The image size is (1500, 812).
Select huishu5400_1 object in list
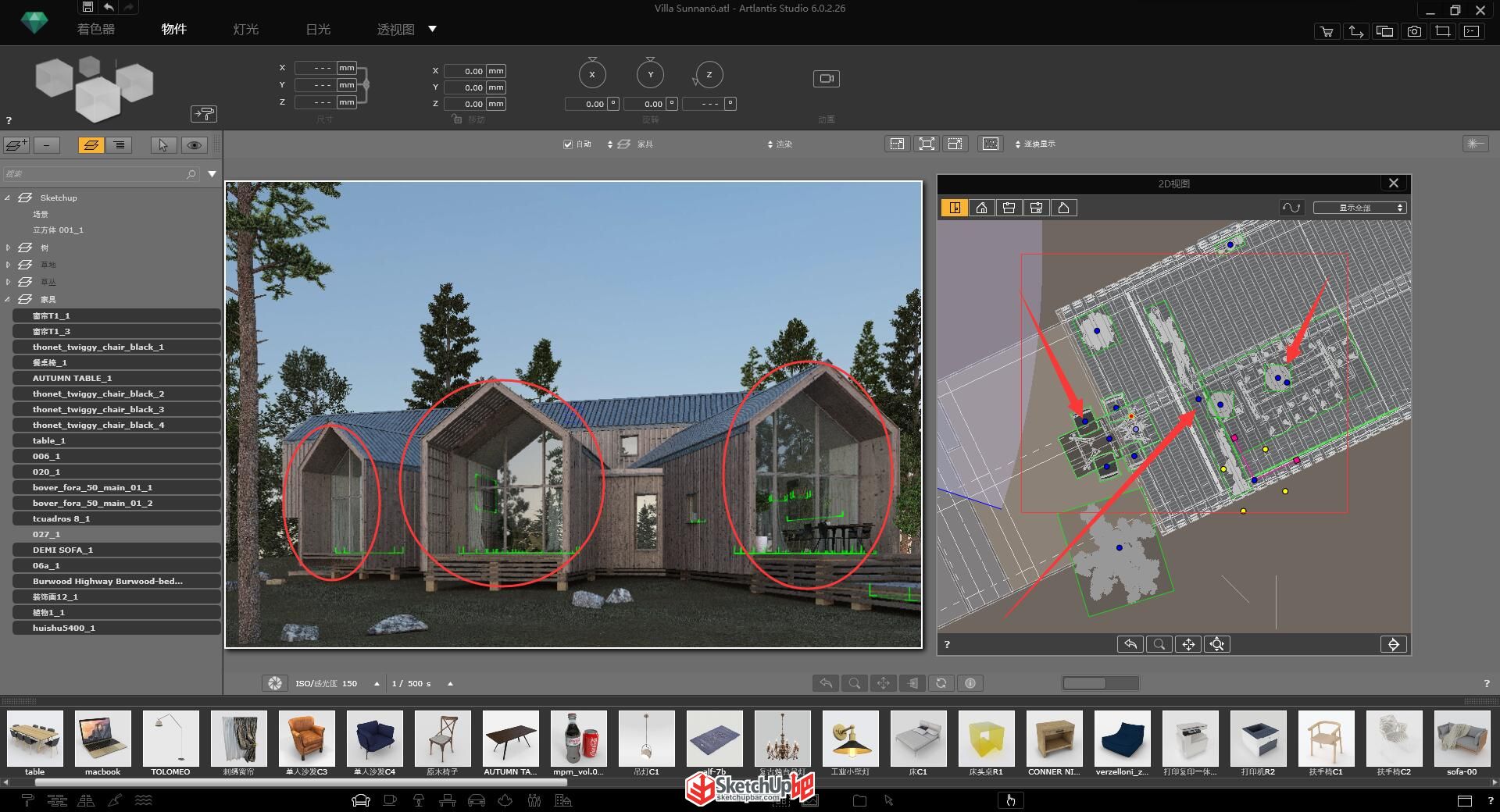[116, 628]
